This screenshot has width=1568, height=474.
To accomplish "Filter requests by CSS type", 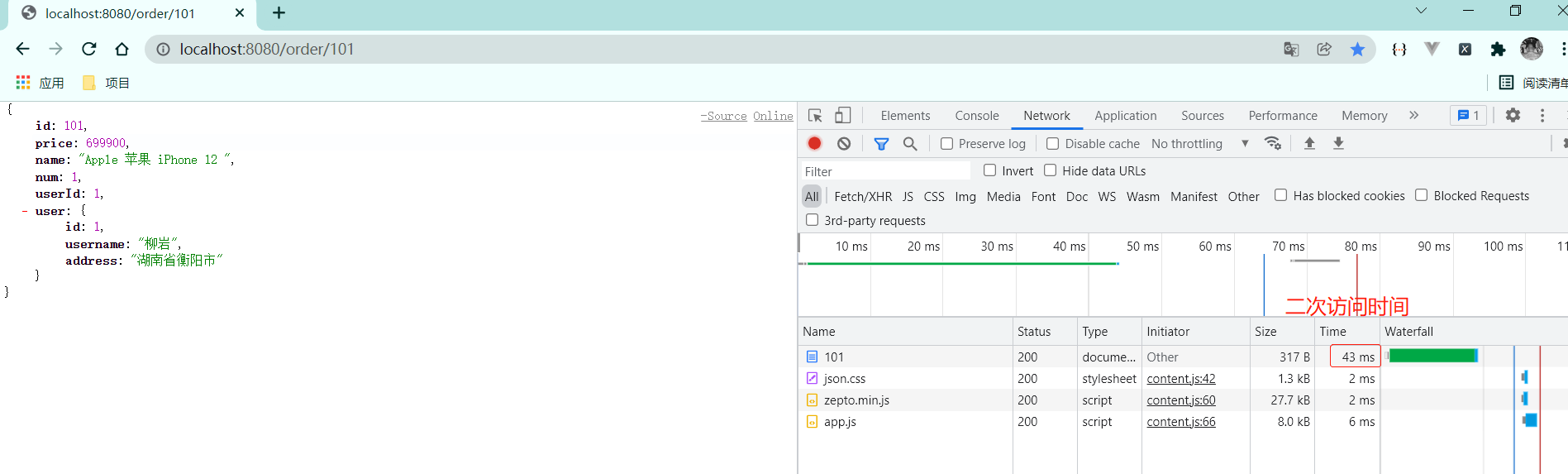I will (934, 196).
